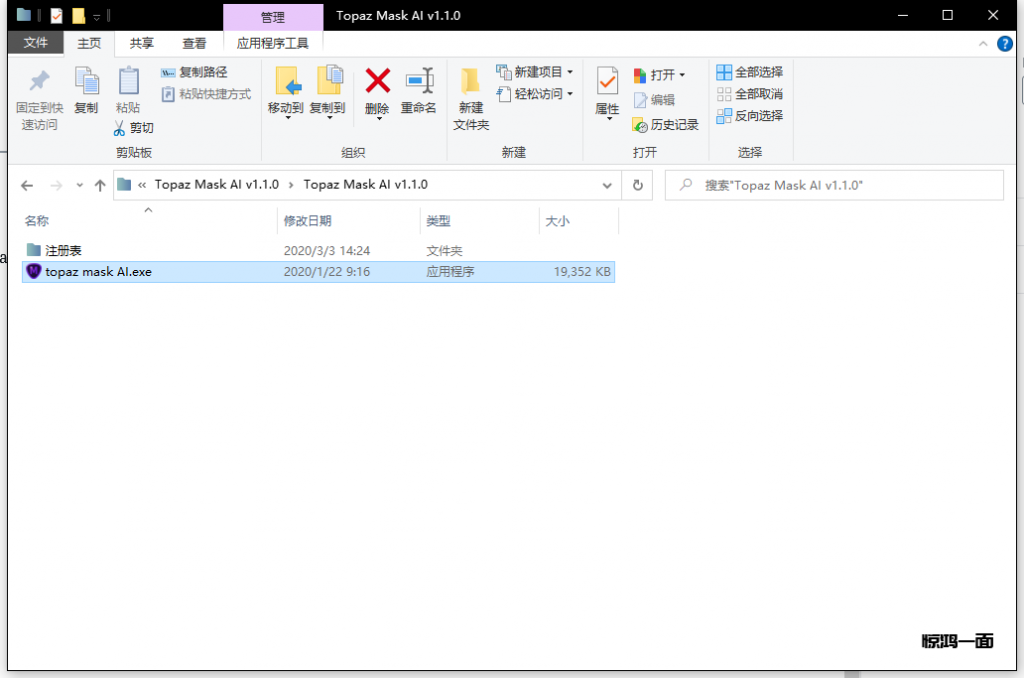Viewport: 1024px width, 678px height.
Task: Click the 历史记录 history button
Action: click(x=666, y=125)
